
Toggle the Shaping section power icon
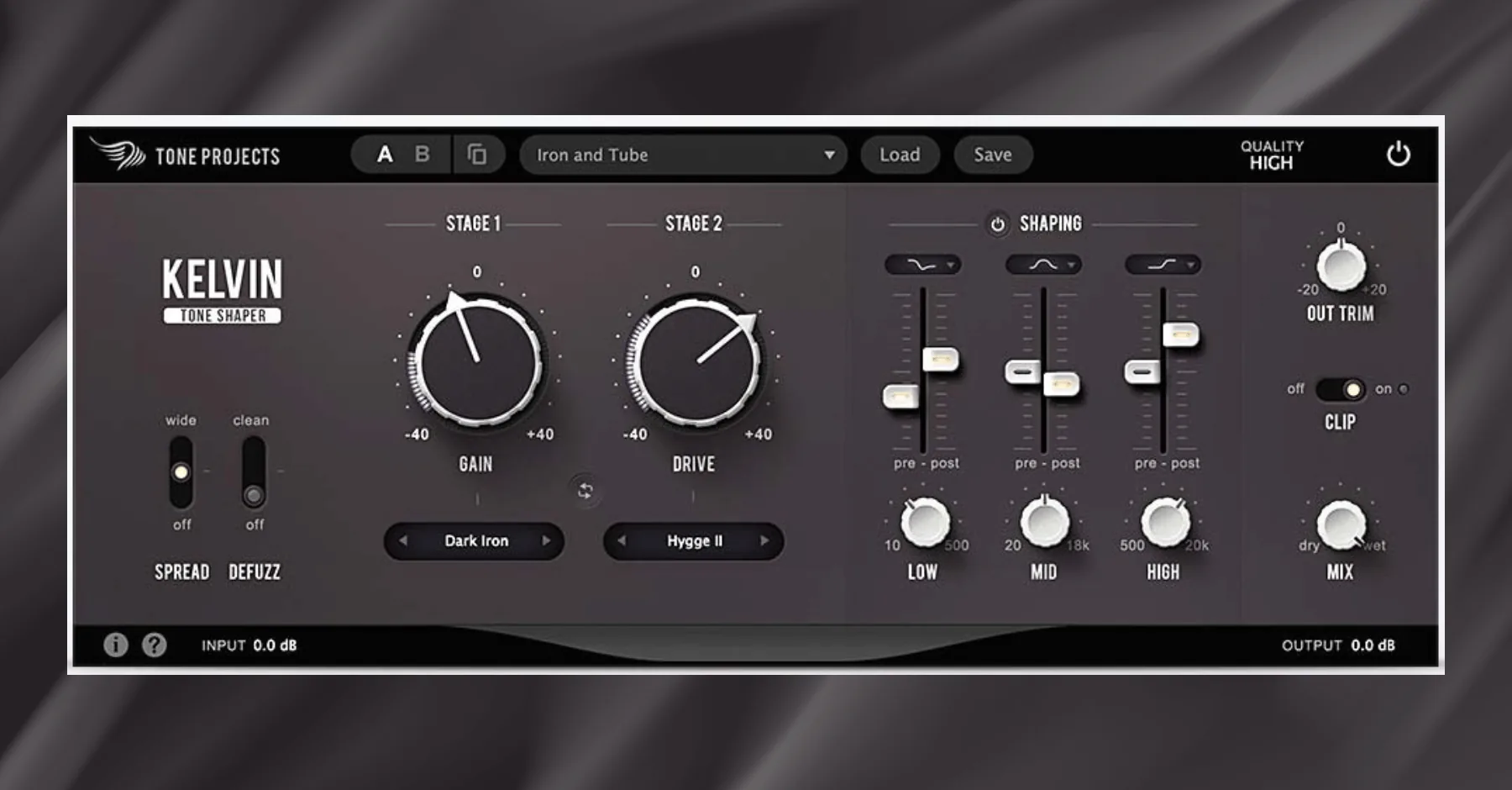pyautogui.click(x=997, y=224)
